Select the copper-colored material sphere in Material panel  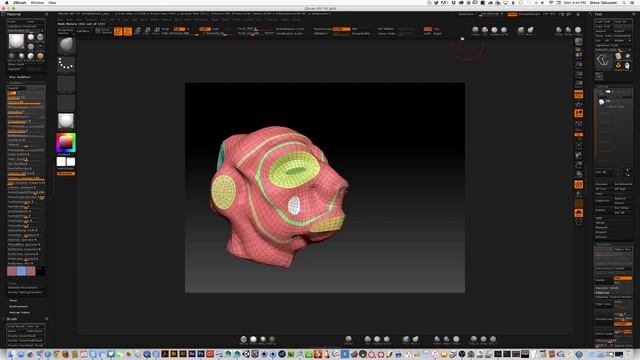[40, 56]
